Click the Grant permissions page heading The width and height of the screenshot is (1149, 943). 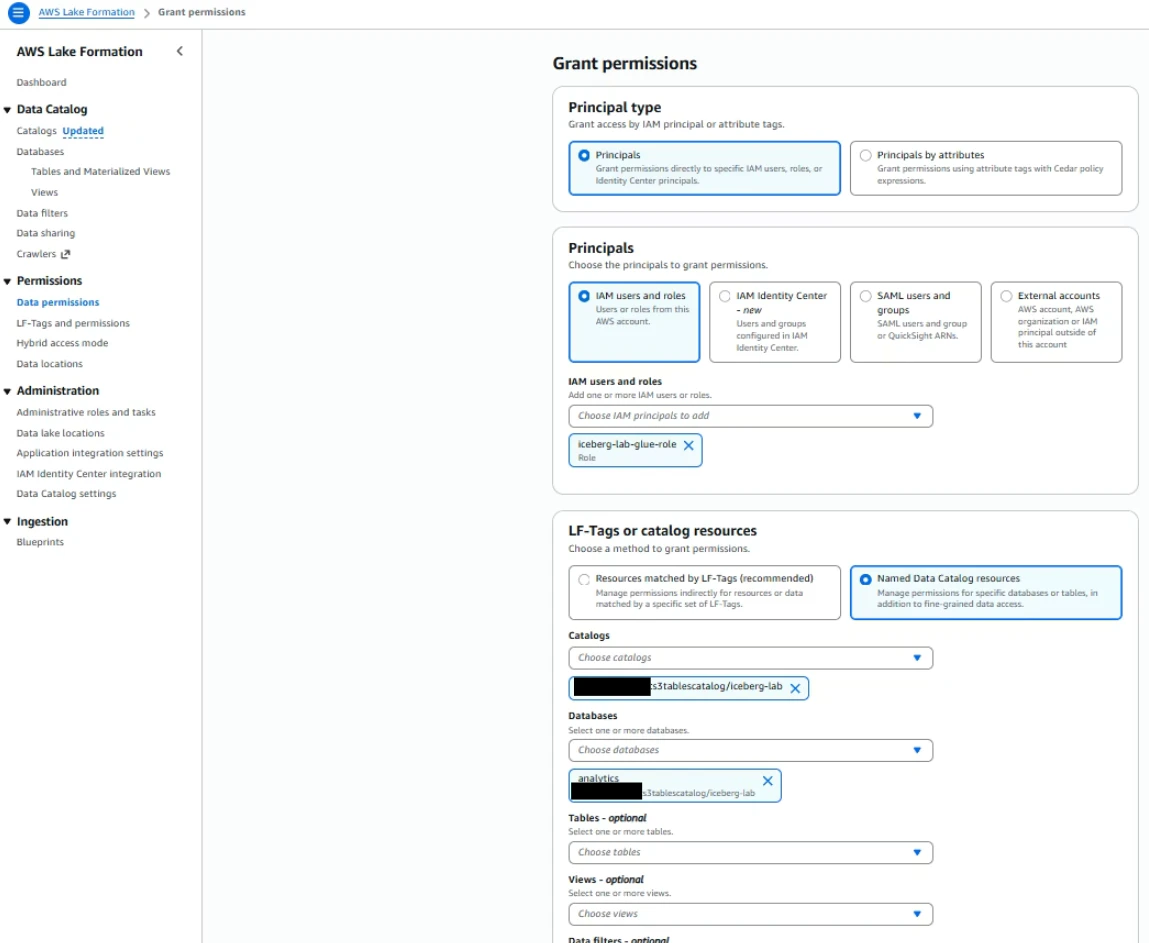tap(624, 64)
